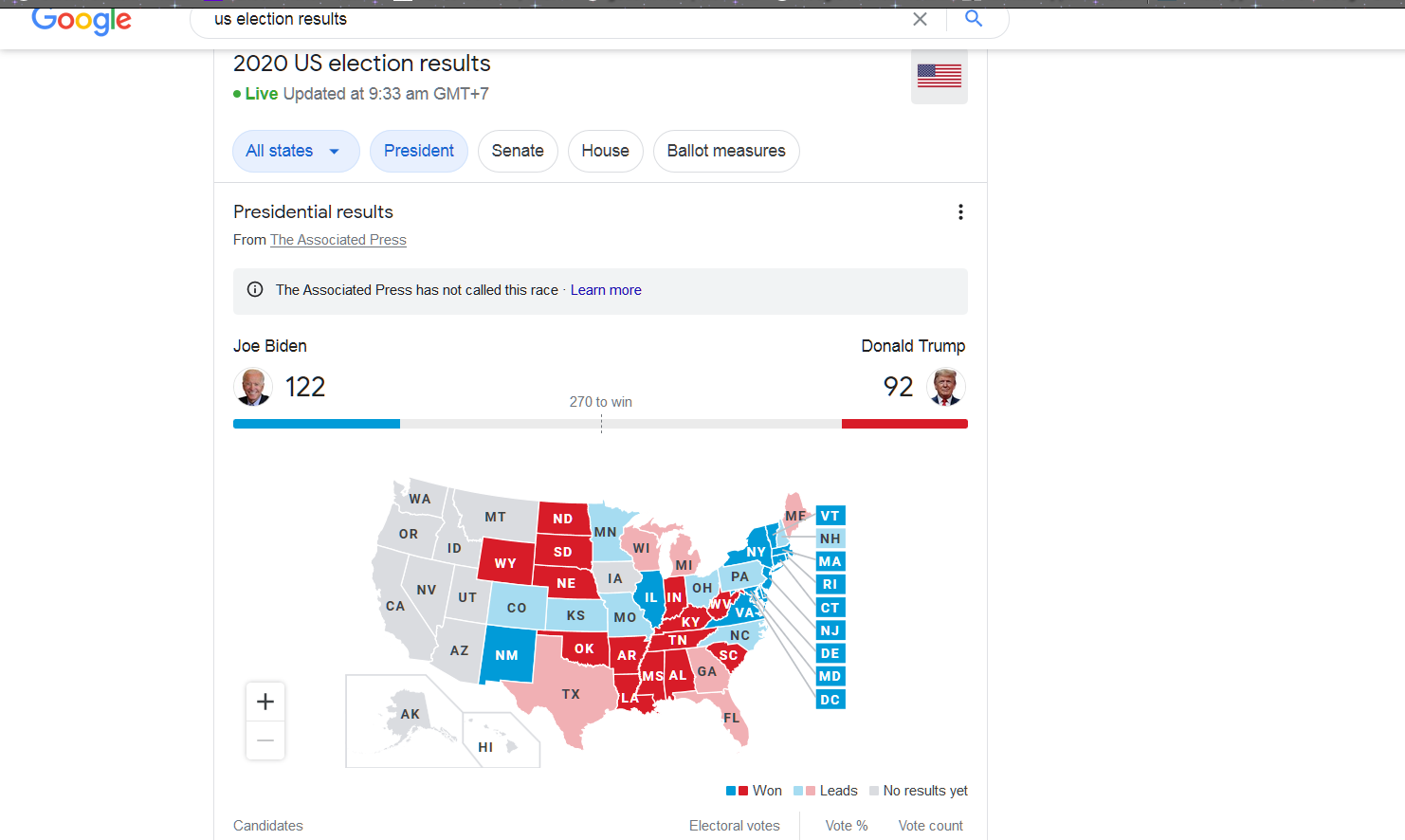Select Texas on the election map
The height and width of the screenshot is (840, 1405).
pos(570,694)
